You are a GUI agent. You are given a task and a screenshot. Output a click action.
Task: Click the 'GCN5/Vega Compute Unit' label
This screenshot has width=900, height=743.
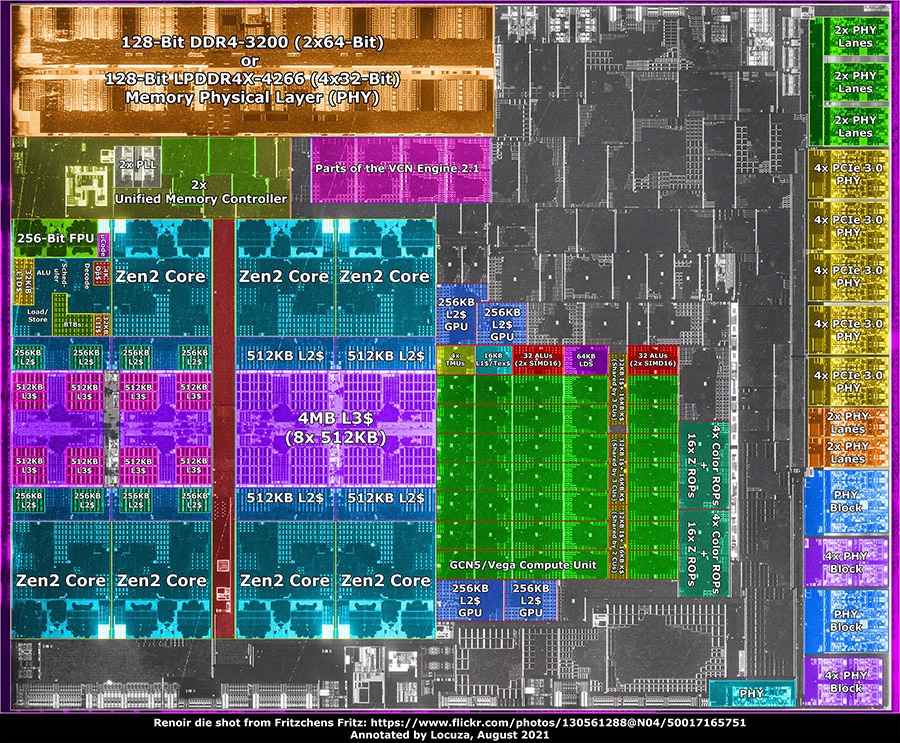(x=523, y=564)
